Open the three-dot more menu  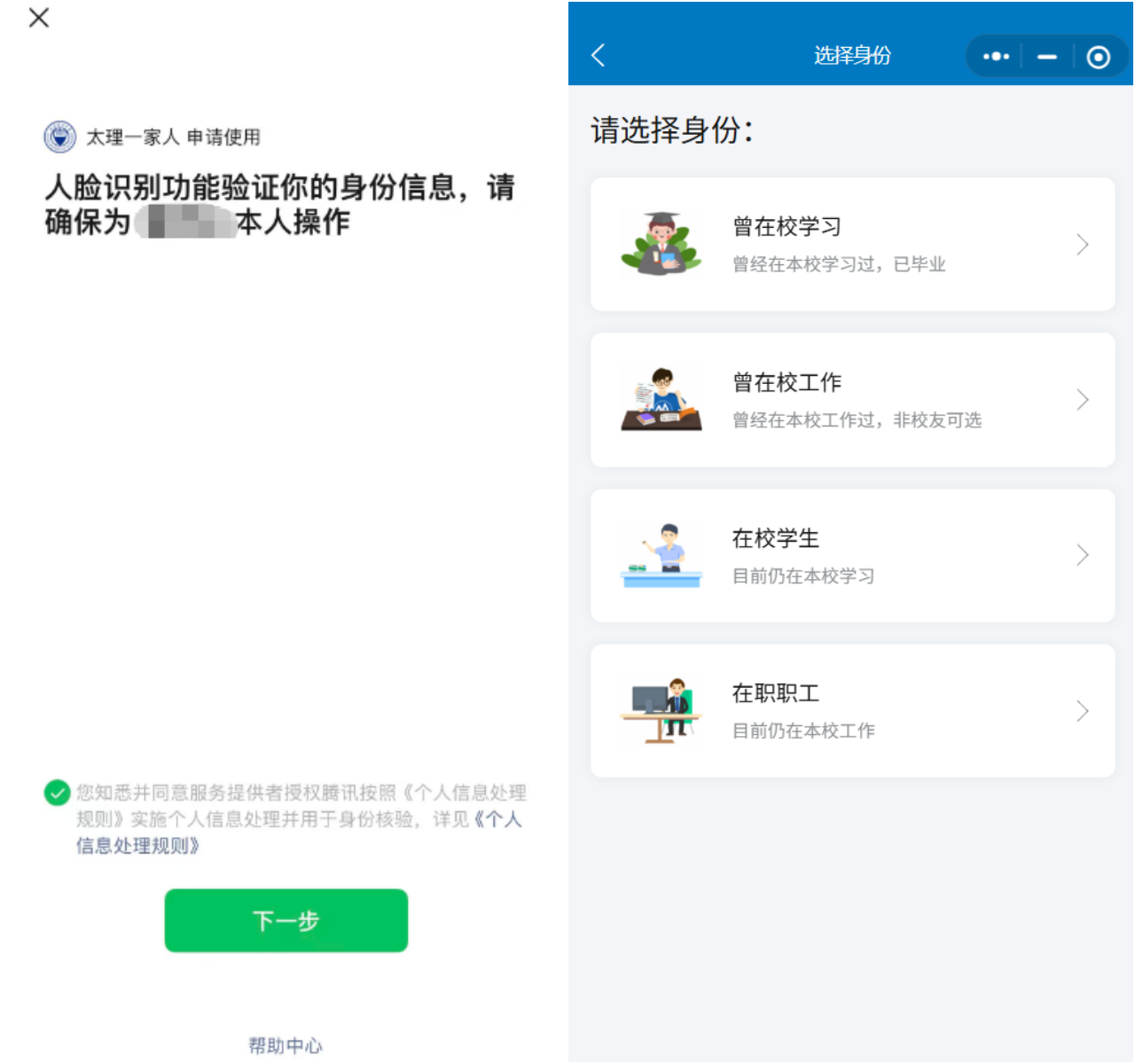click(x=996, y=57)
